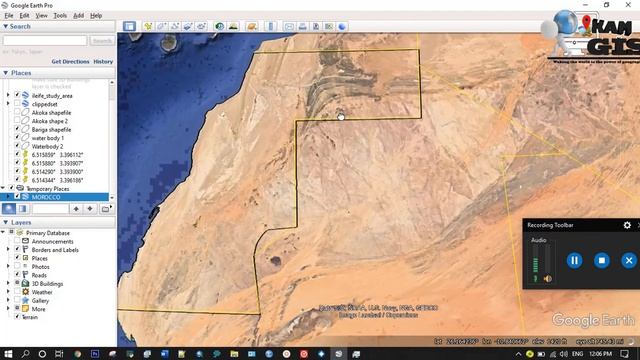This screenshot has height=360, width=640.
Task: Select the Add Path tool
Action: (x=175, y=27)
